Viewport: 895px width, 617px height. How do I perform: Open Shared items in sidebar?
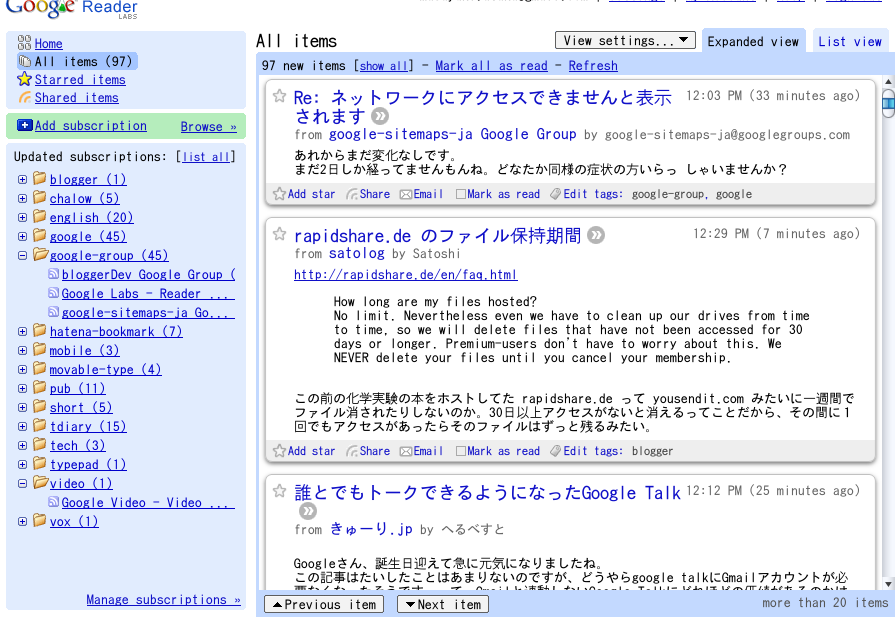click(x=76, y=98)
